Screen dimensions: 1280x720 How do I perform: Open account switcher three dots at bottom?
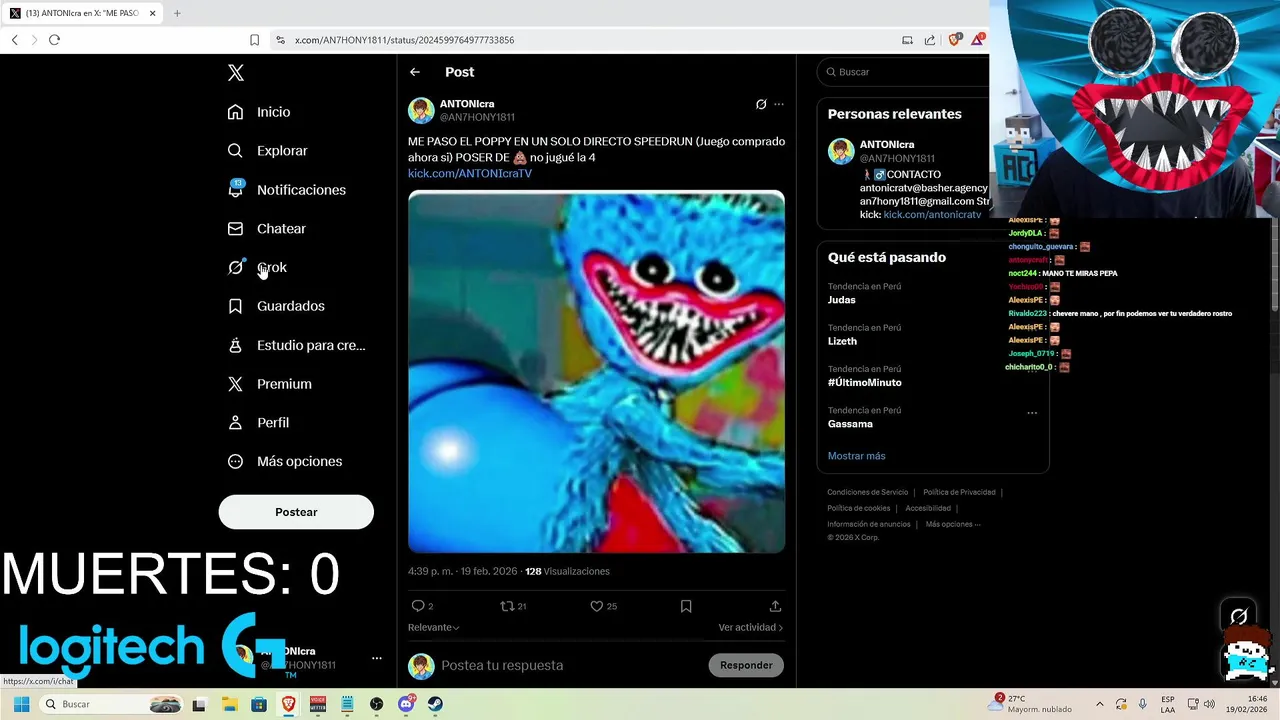[377, 658]
